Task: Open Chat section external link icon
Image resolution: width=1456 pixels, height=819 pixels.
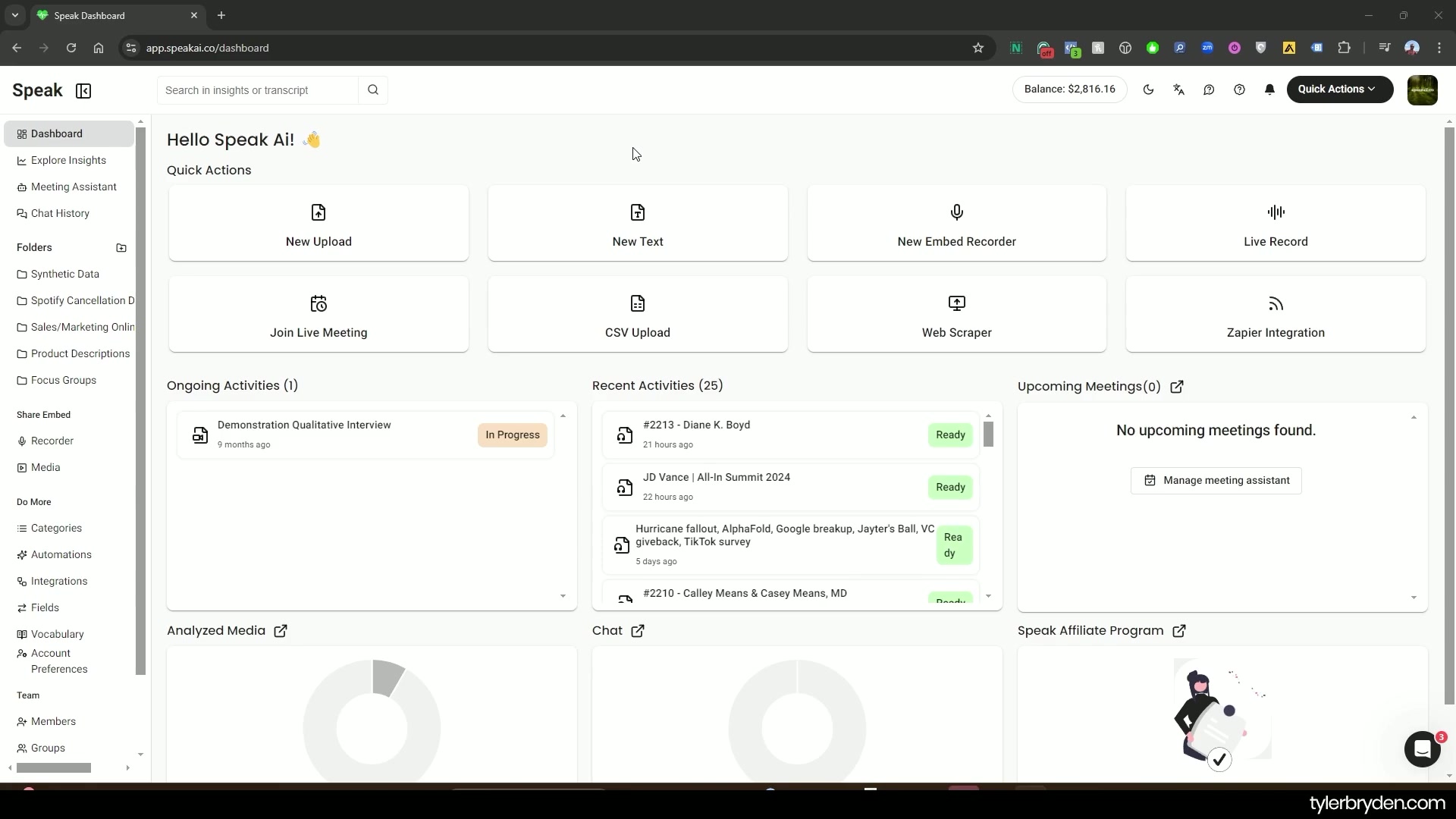Action: [x=638, y=631]
